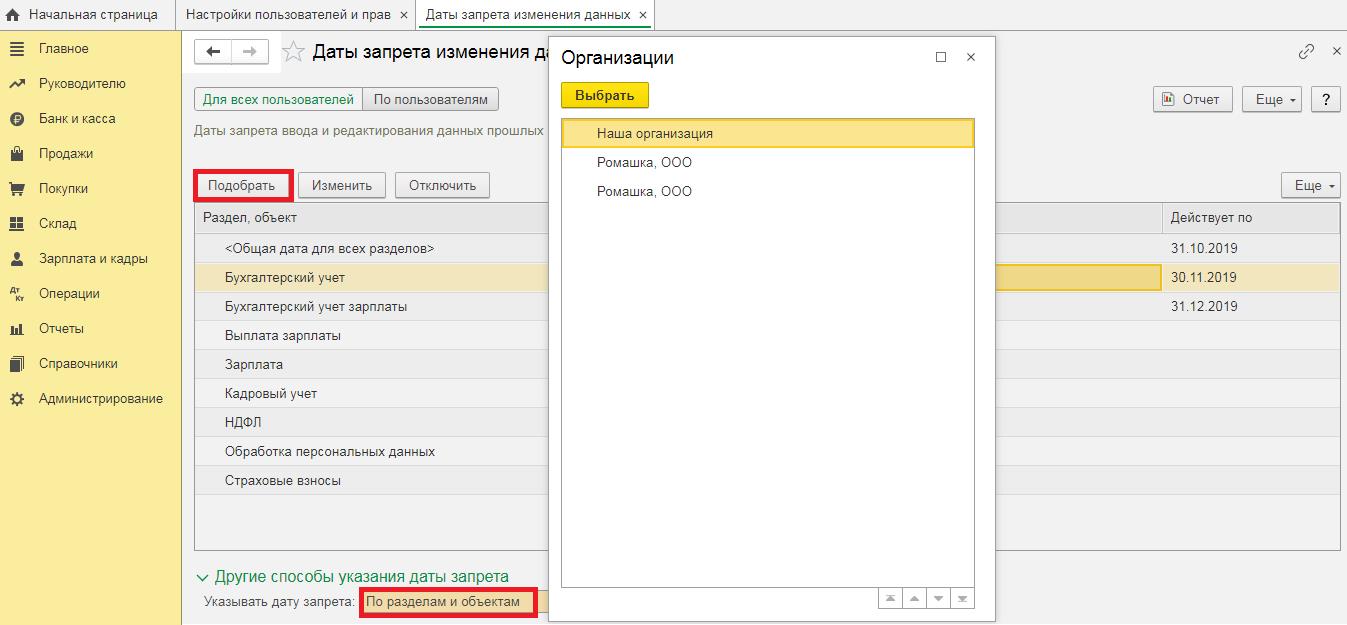This screenshot has height=625, width=1347.
Task: Open 'По разделам и объектам' selection field
Action: [448, 601]
